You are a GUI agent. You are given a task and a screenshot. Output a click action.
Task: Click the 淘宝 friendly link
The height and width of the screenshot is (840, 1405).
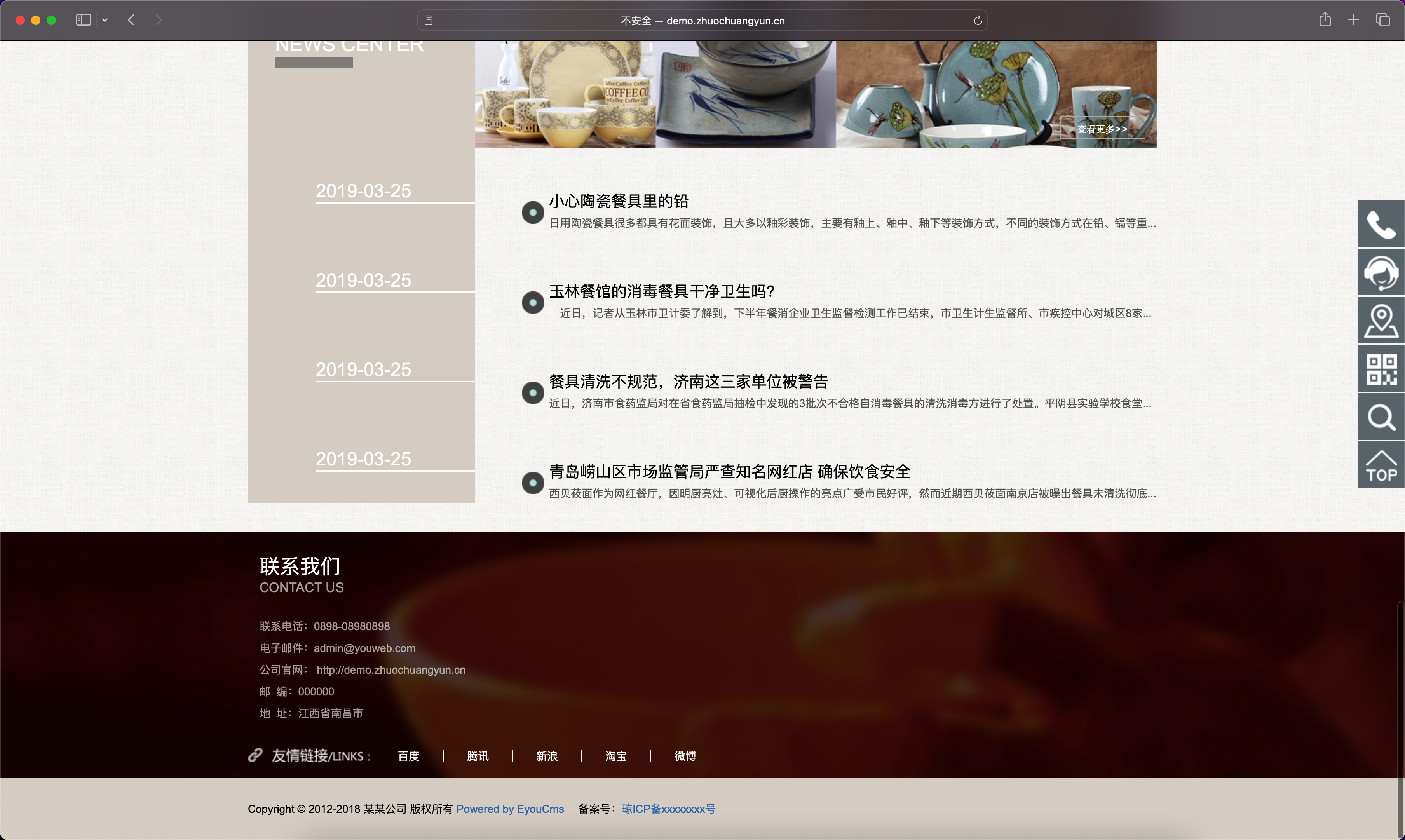click(616, 756)
